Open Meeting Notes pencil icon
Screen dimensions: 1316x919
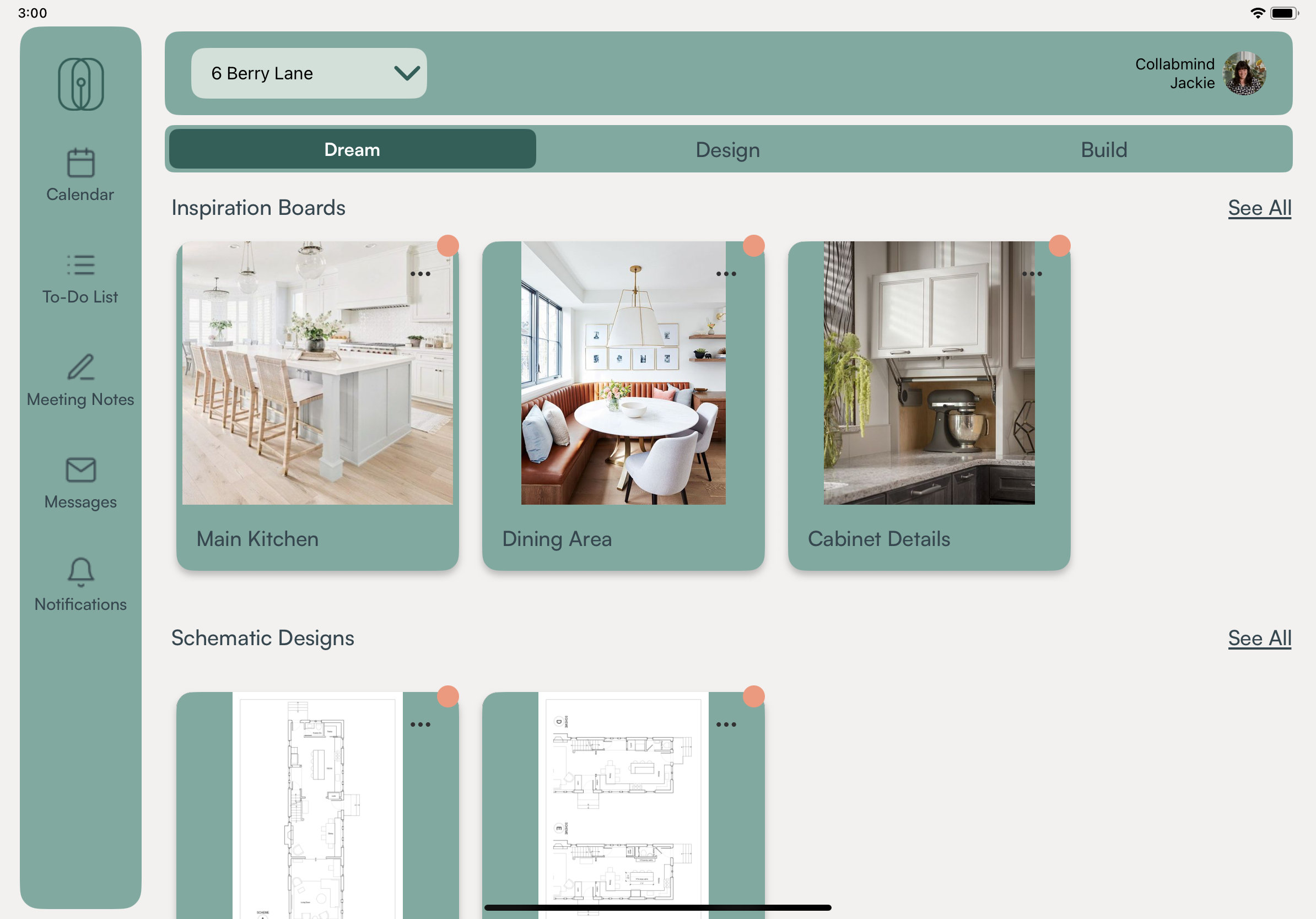point(80,367)
